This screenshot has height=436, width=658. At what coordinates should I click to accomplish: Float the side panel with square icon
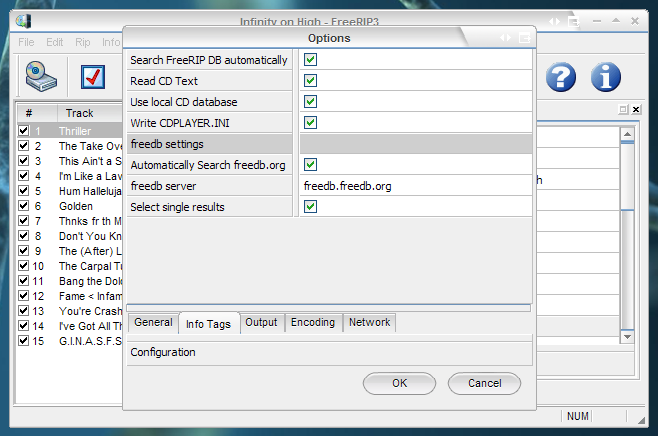[623, 110]
